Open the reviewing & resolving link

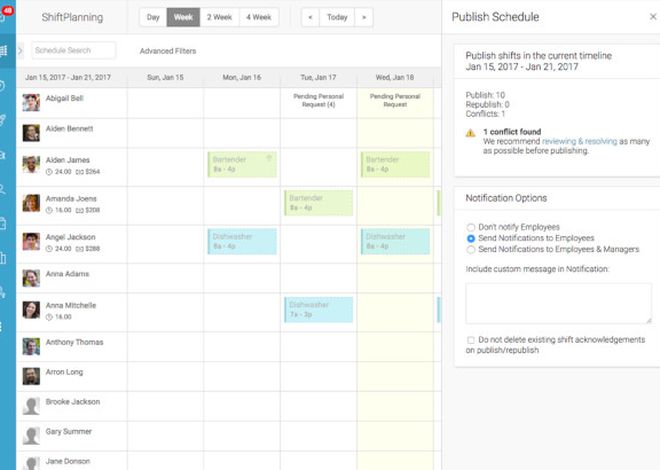(x=580, y=141)
